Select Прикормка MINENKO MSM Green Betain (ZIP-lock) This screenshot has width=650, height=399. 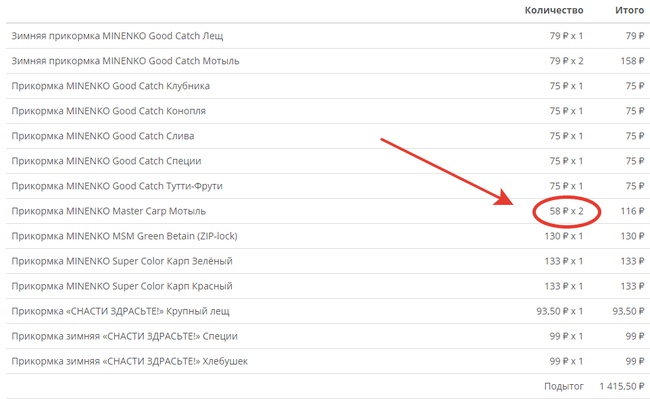tap(124, 236)
